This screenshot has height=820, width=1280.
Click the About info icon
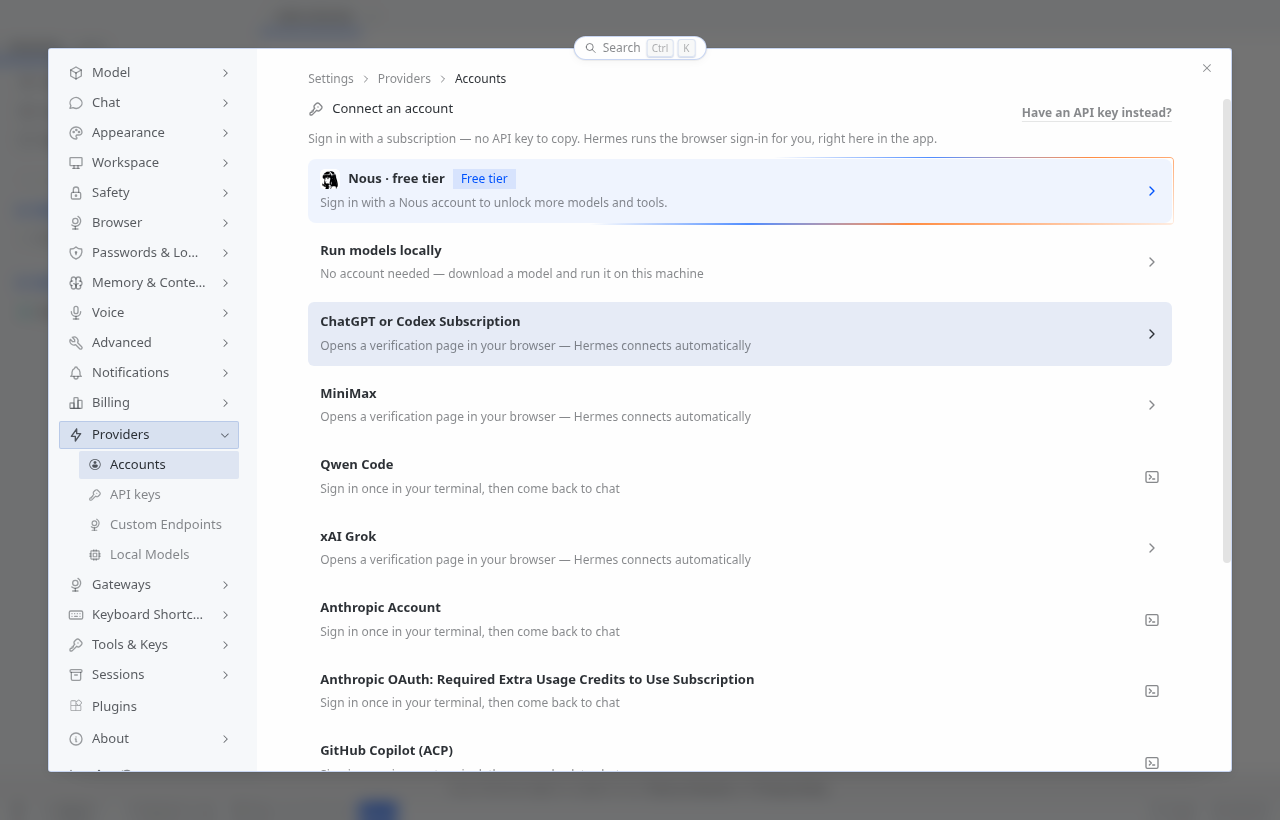[x=76, y=739]
